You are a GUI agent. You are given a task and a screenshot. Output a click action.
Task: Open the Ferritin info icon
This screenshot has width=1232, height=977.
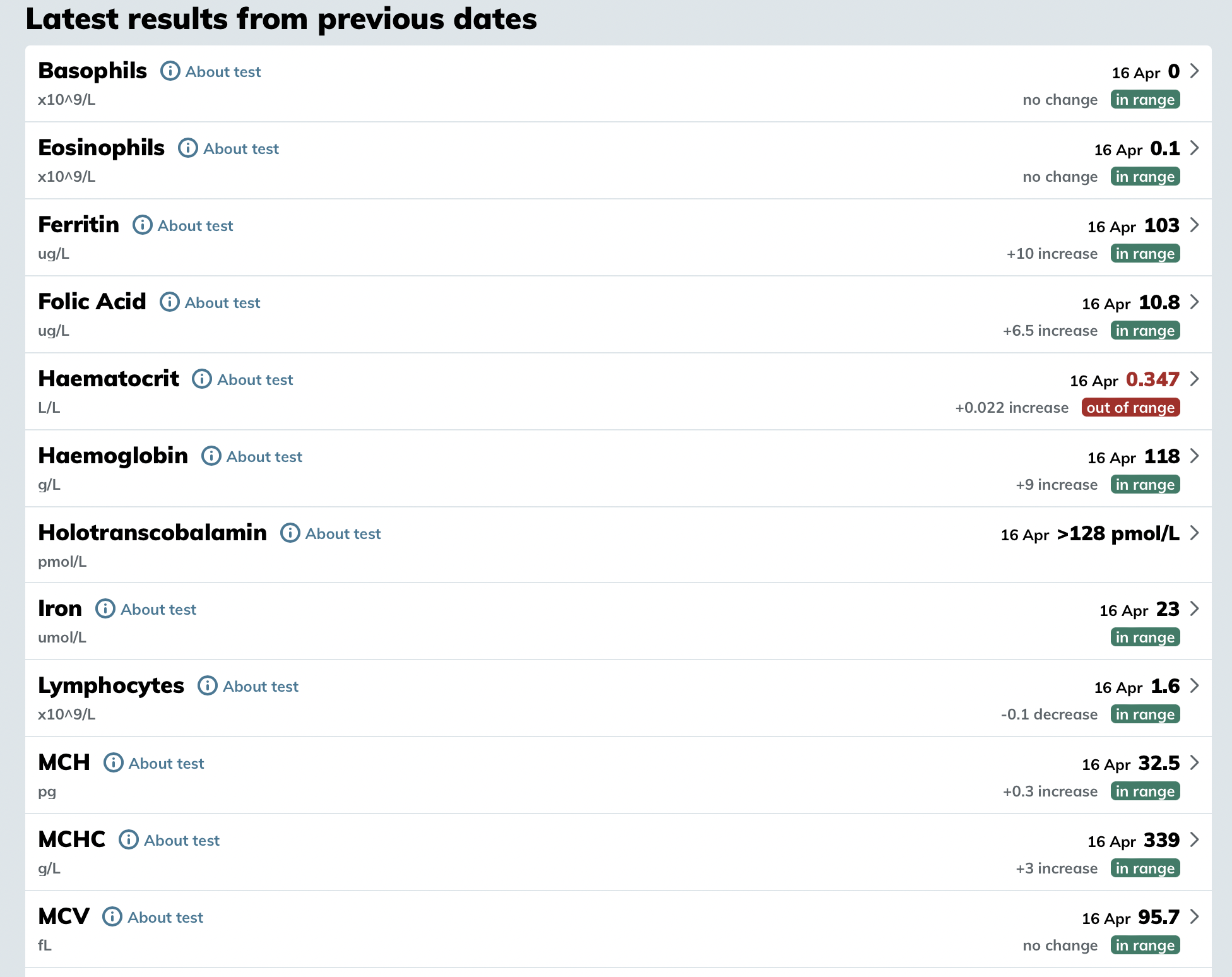pyautogui.click(x=142, y=225)
